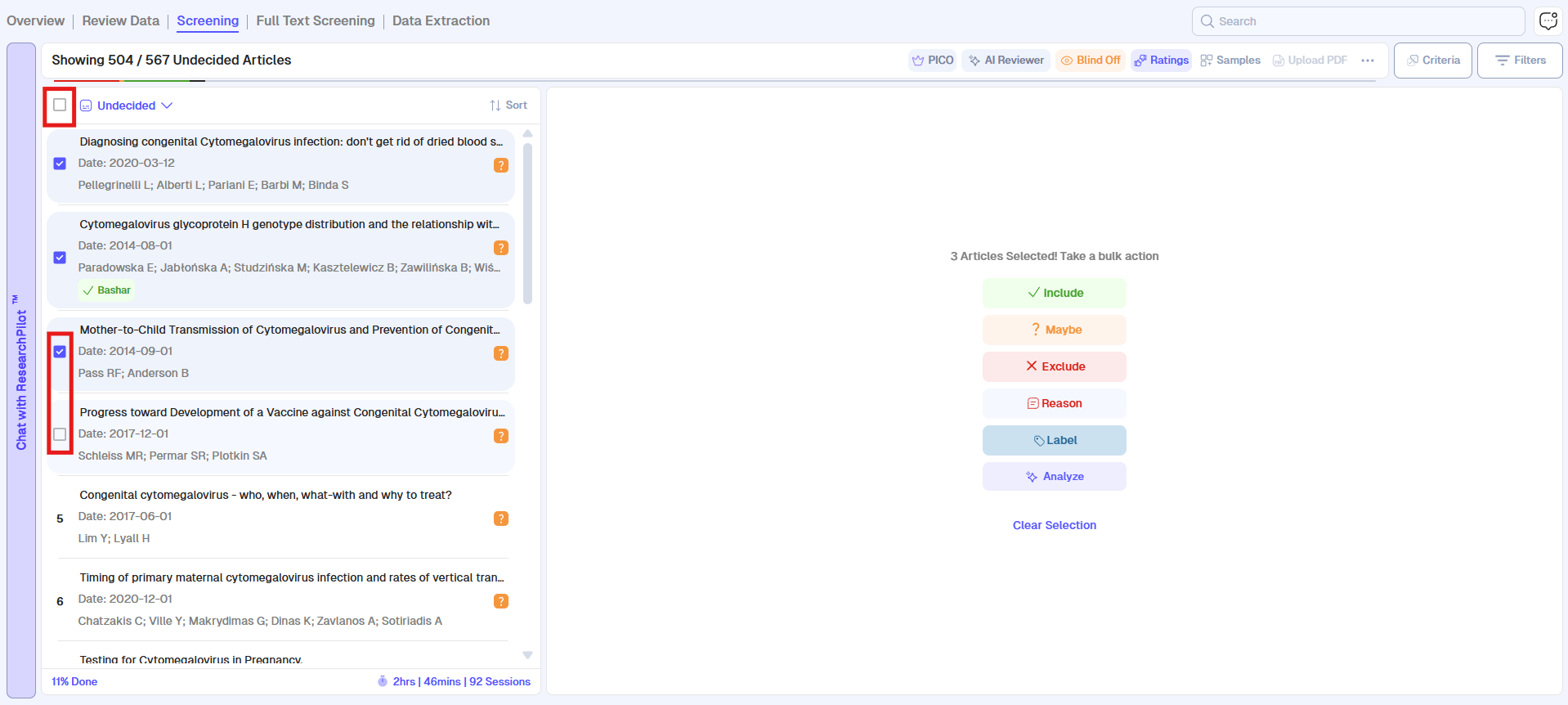This screenshot has height=705, width=1568.
Task: Check the Schleiss vaccine article checkbox
Action: (60, 434)
